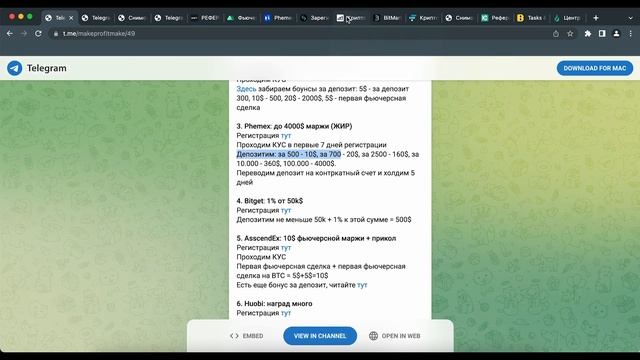Image resolution: width=640 pixels, height=360 pixels.
Task: Click the globe icon beside OPEN IN WEB
Action: click(x=373, y=336)
